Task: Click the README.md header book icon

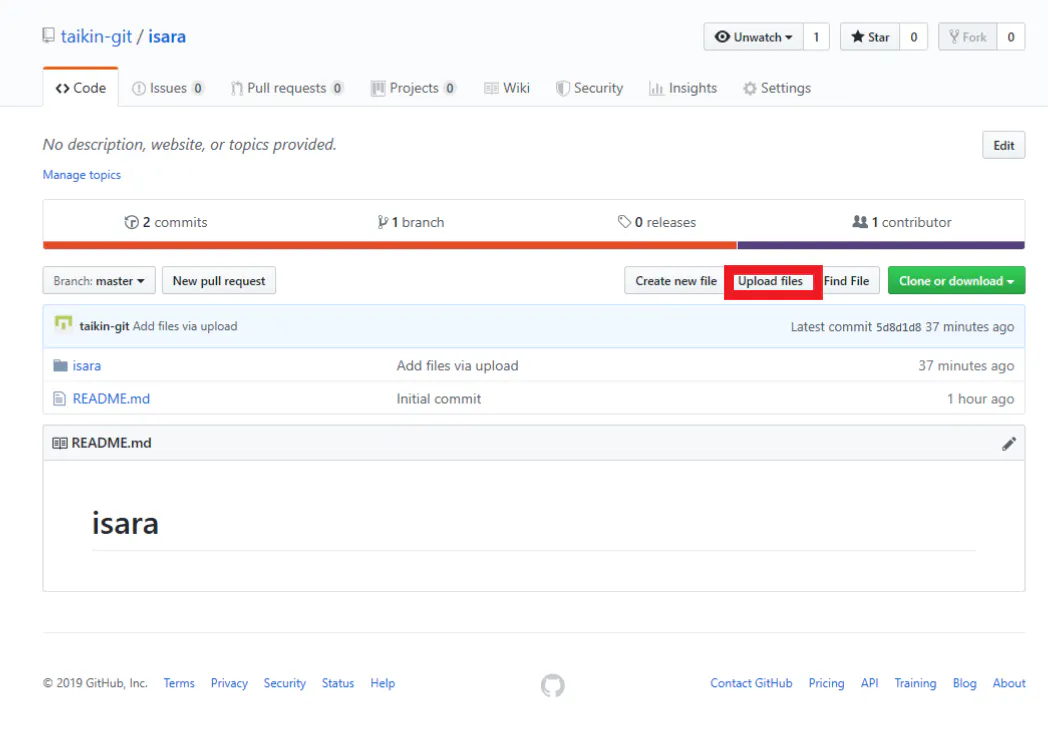Action: tap(59, 443)
